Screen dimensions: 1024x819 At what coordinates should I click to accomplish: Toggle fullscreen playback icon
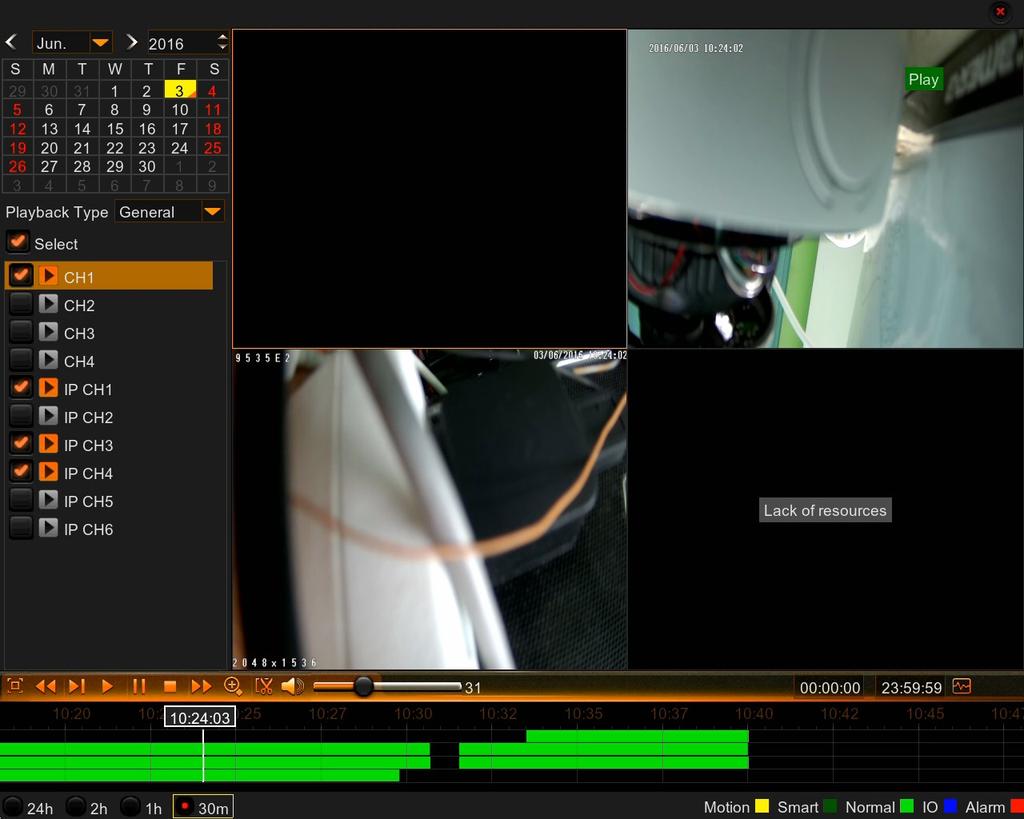coord(14,686)
